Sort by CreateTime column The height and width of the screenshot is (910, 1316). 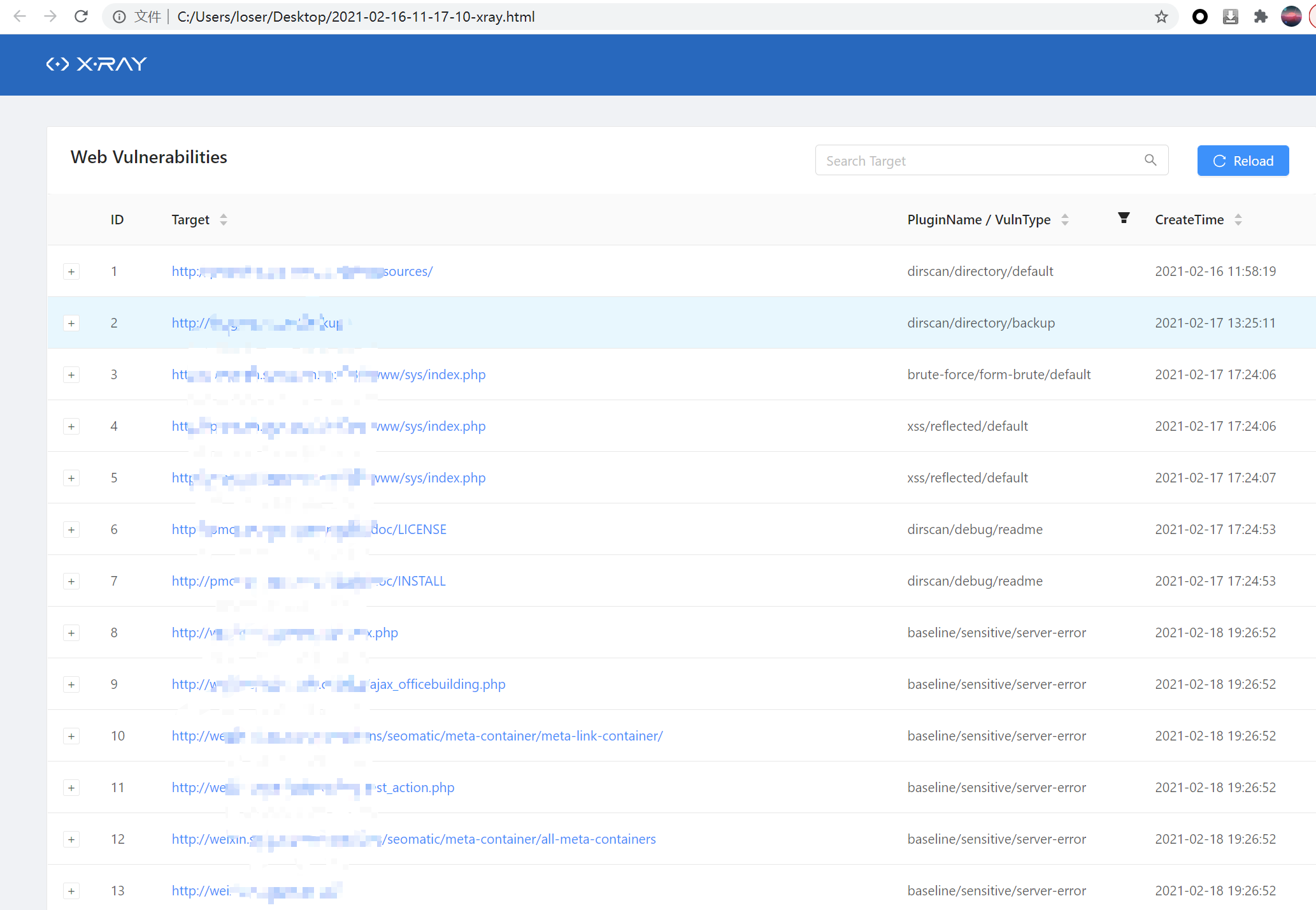coord(1238,220)
